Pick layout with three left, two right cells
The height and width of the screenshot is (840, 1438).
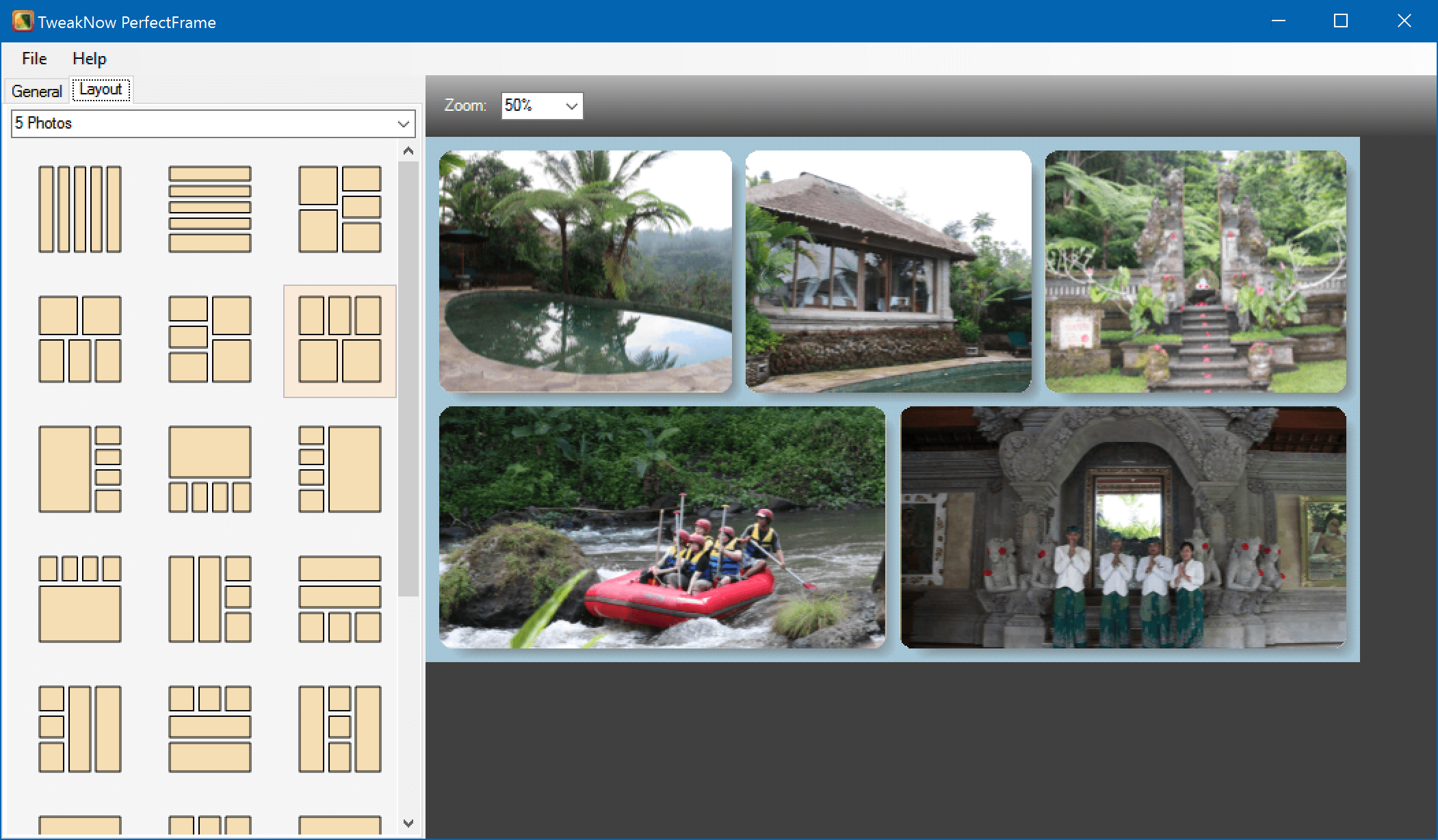[210, 339]
